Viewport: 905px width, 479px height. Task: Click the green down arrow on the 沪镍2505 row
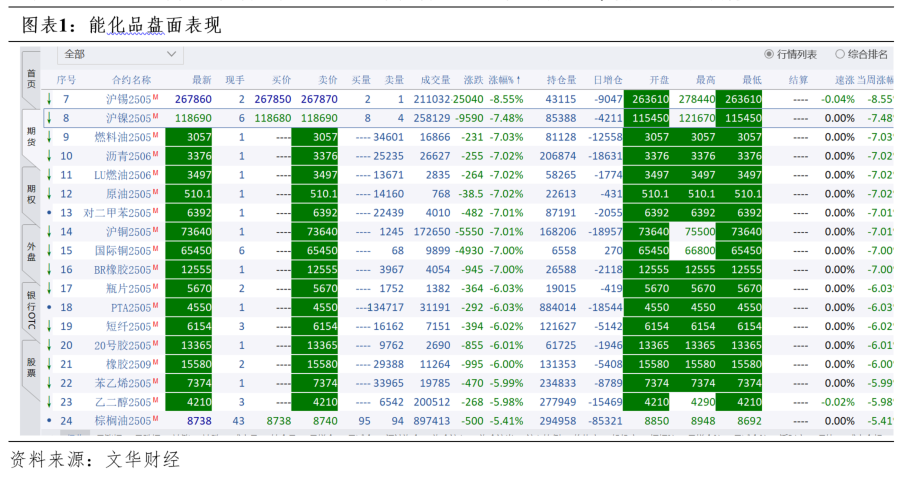48,118
